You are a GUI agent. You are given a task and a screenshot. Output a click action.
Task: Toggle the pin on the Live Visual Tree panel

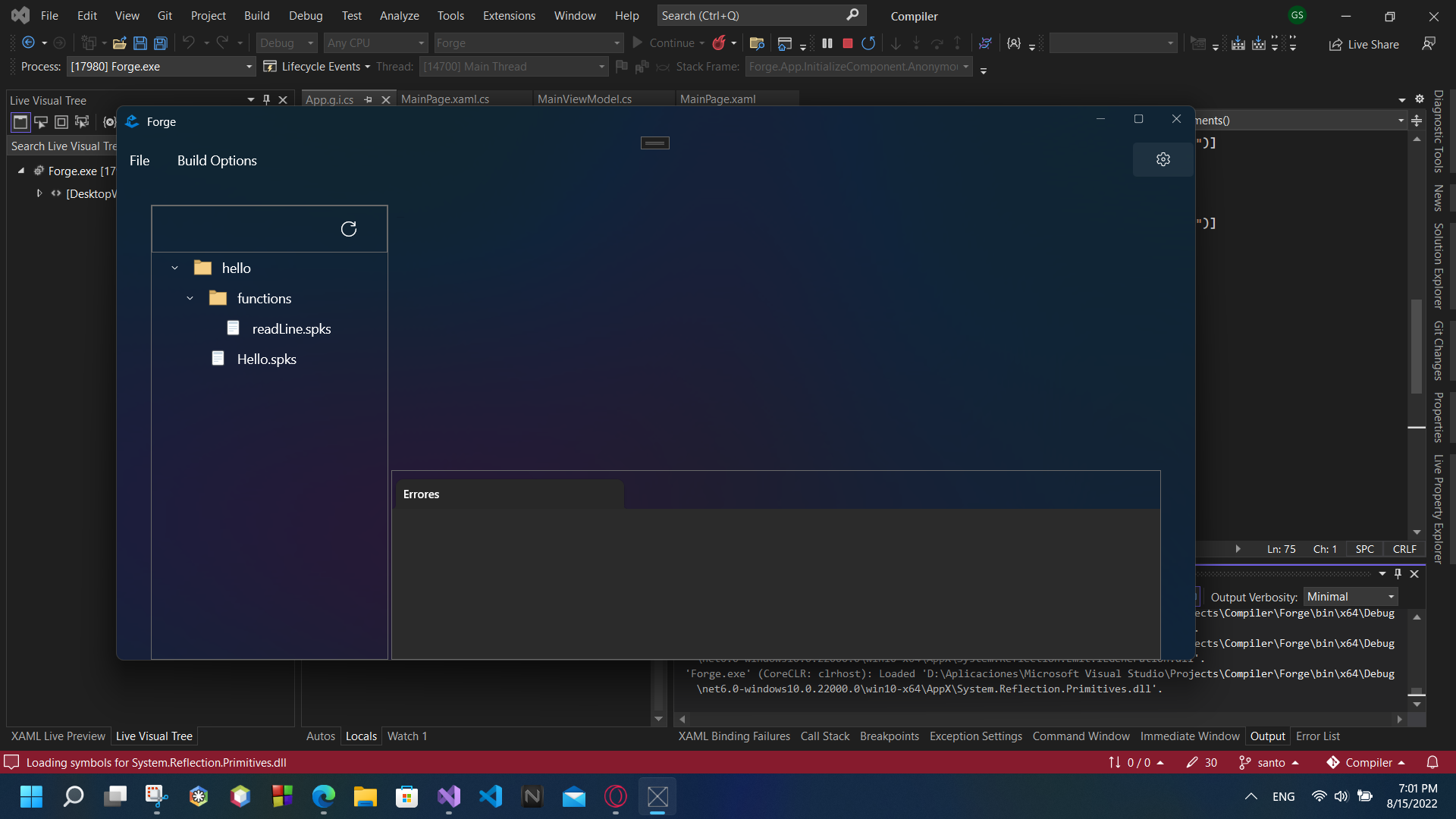tap(265, 99)
